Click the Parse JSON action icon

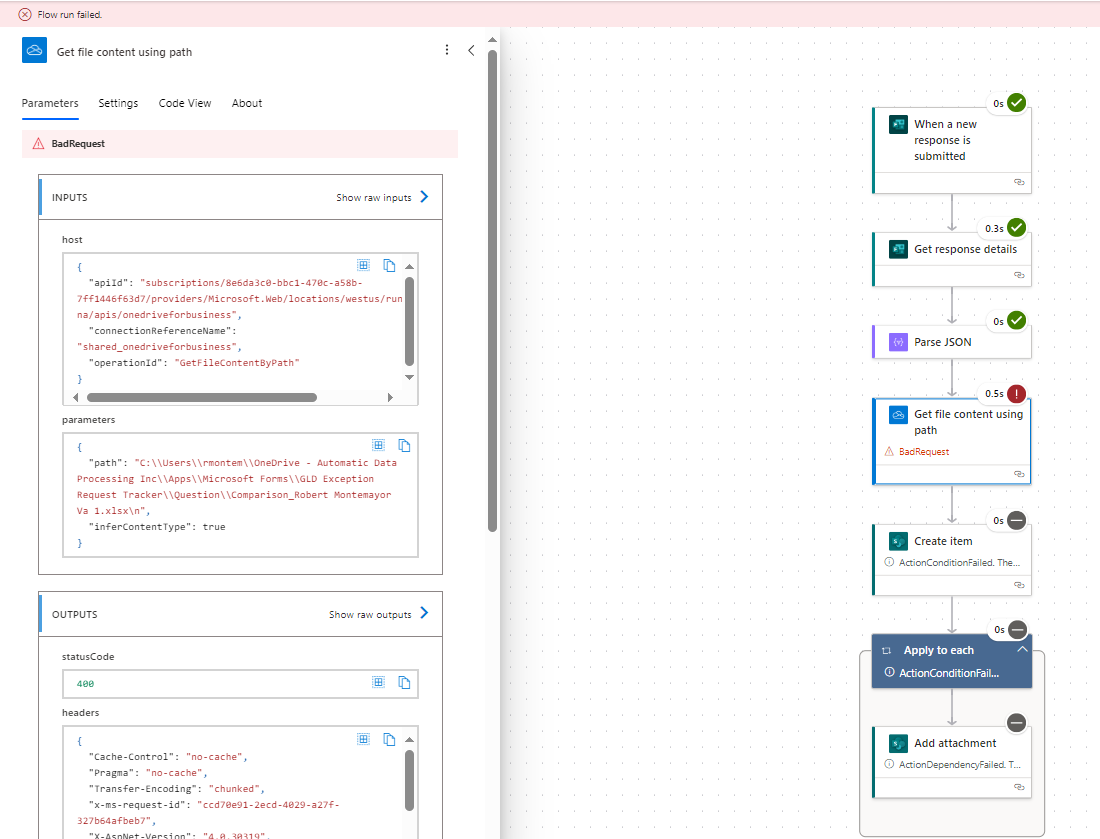[x=897, y=341]
